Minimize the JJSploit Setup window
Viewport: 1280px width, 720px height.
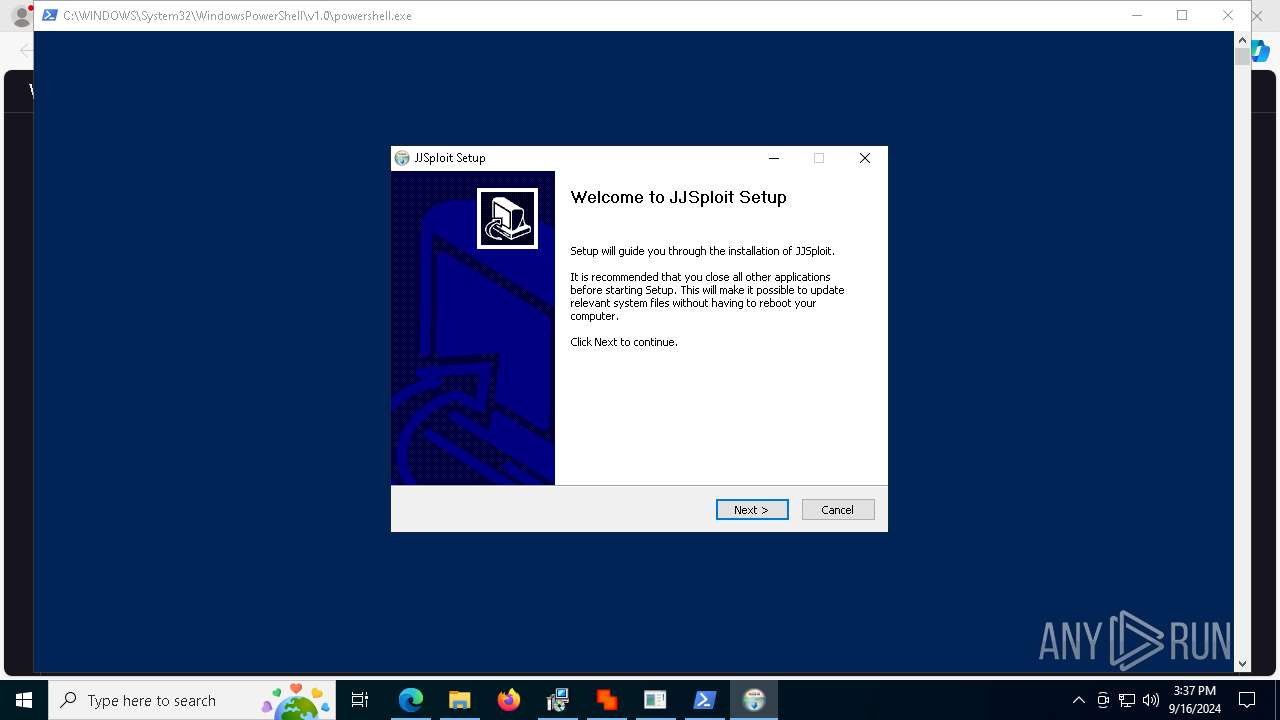coord(774,158)
